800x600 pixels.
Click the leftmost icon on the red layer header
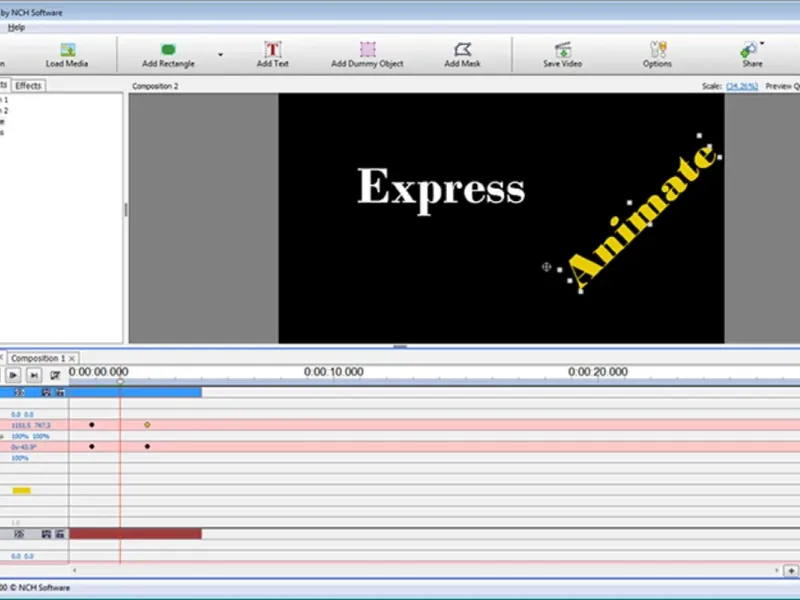(x=19, y=534)
